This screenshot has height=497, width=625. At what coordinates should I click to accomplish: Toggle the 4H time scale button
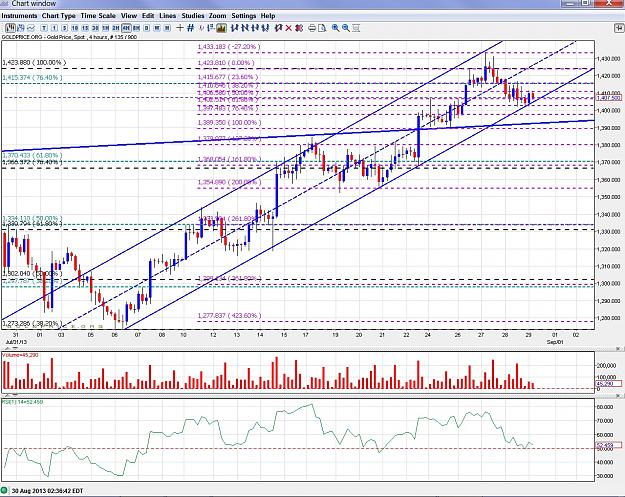pos(126,28)
